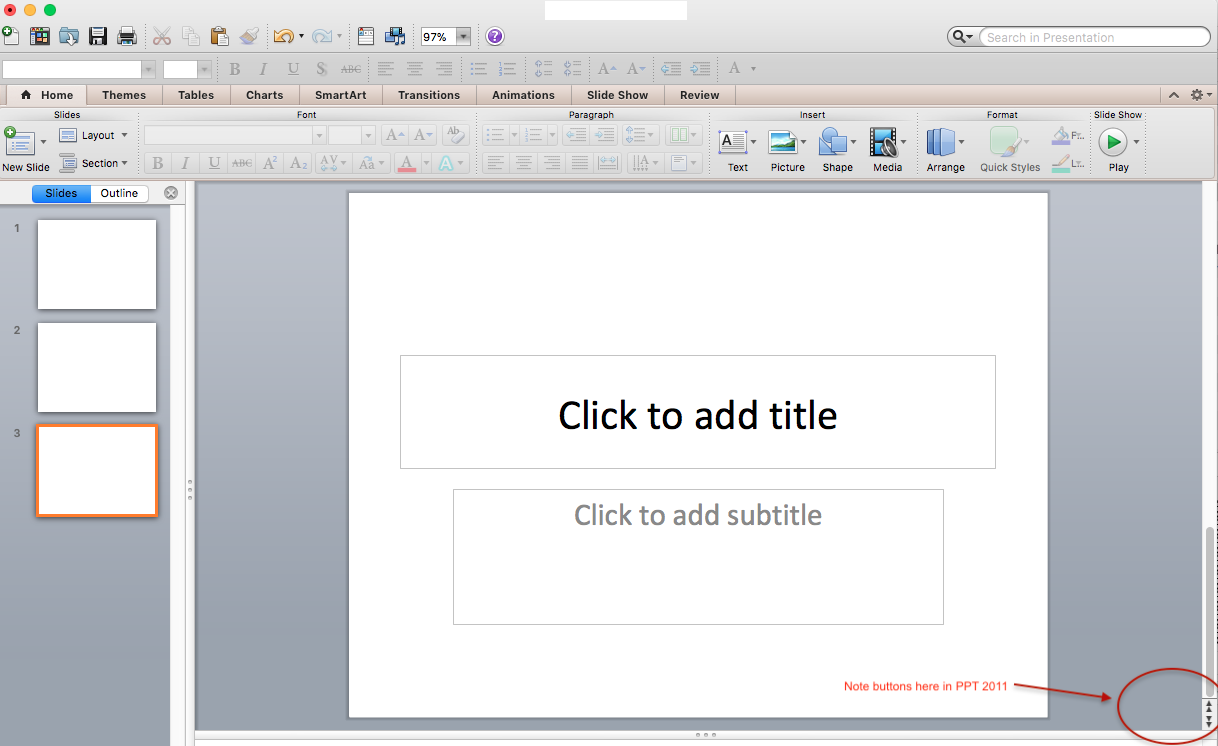Toggle Strikethrough in the ribbon Font group
Screen dimensions: 1218x746
point(242,163)
